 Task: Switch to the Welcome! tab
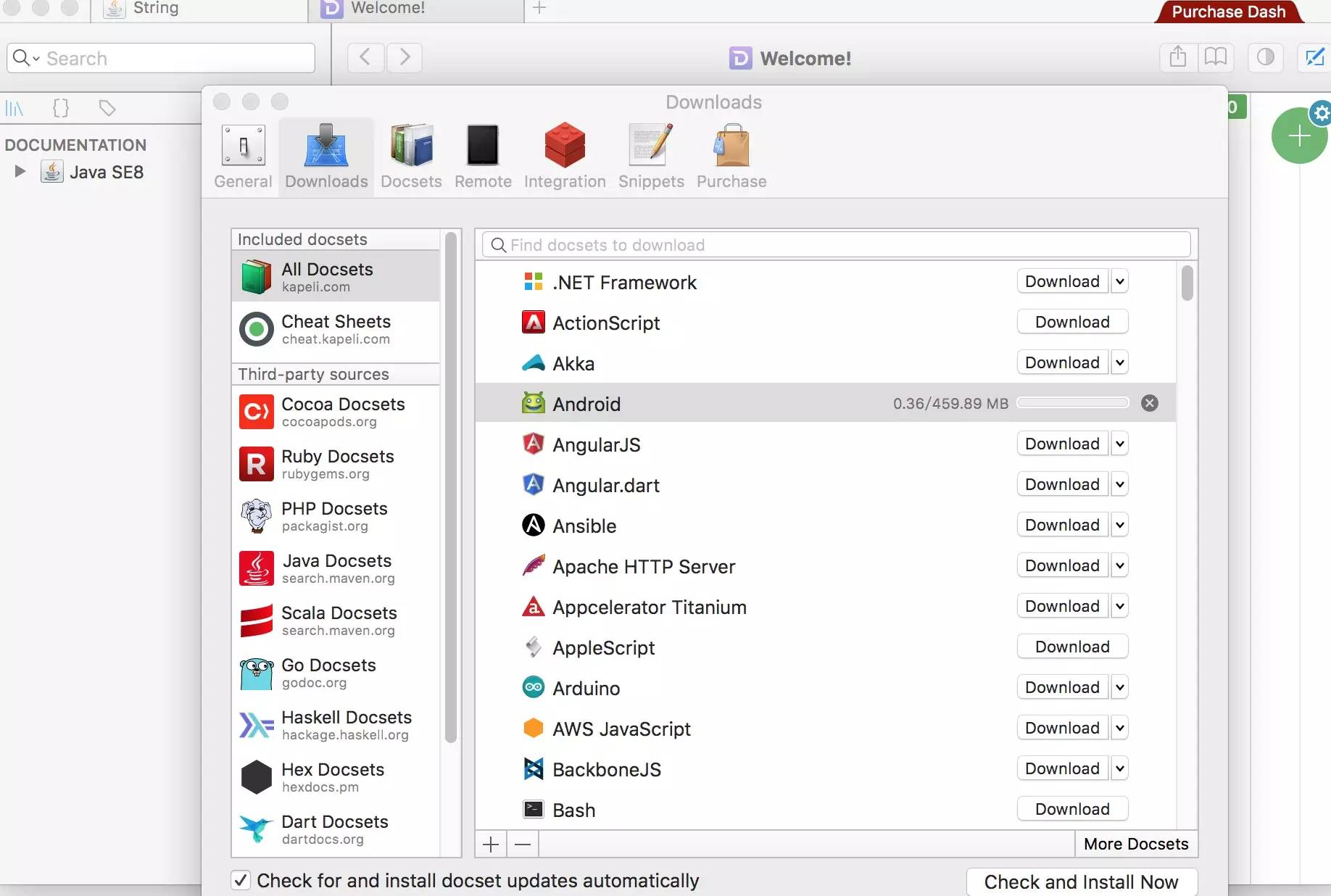[416, 9]
